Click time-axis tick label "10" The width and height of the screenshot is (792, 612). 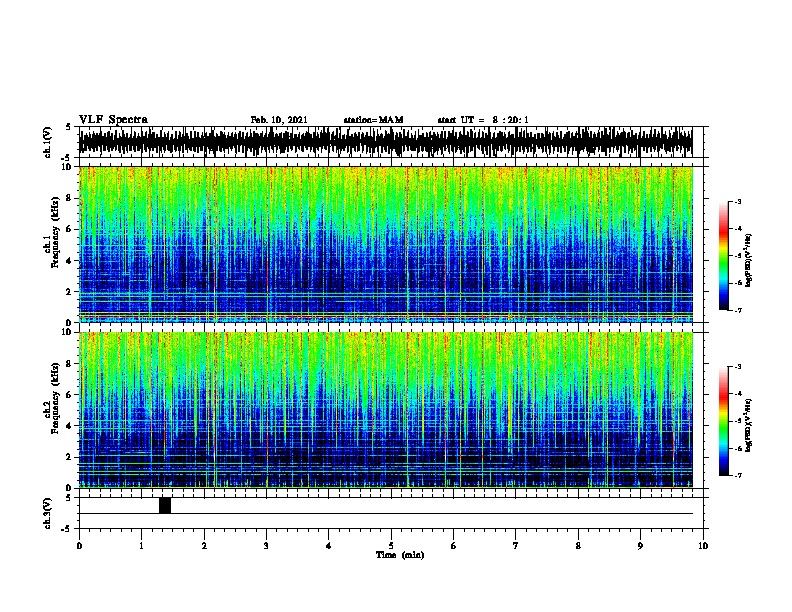703,546
